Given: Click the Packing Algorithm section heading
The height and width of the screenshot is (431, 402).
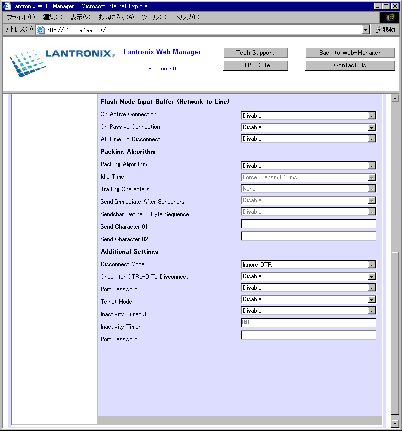Looking at the screenshot, I should pyautogui.click(x=128, y=152).
